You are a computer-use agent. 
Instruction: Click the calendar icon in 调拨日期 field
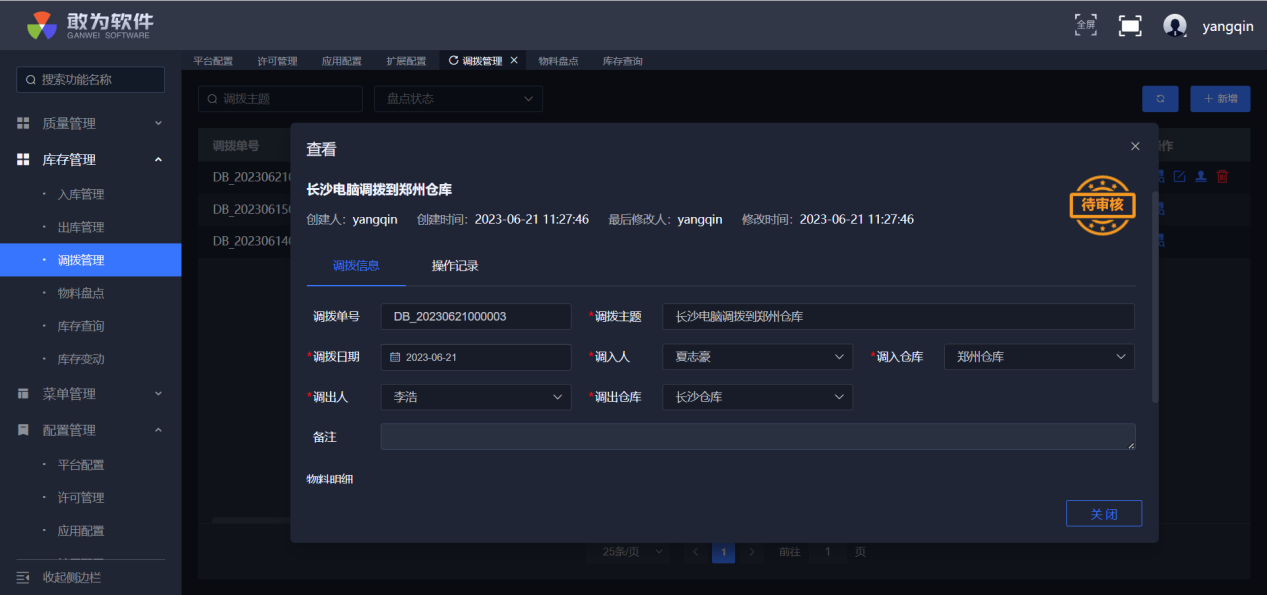[x=395, y=357]
